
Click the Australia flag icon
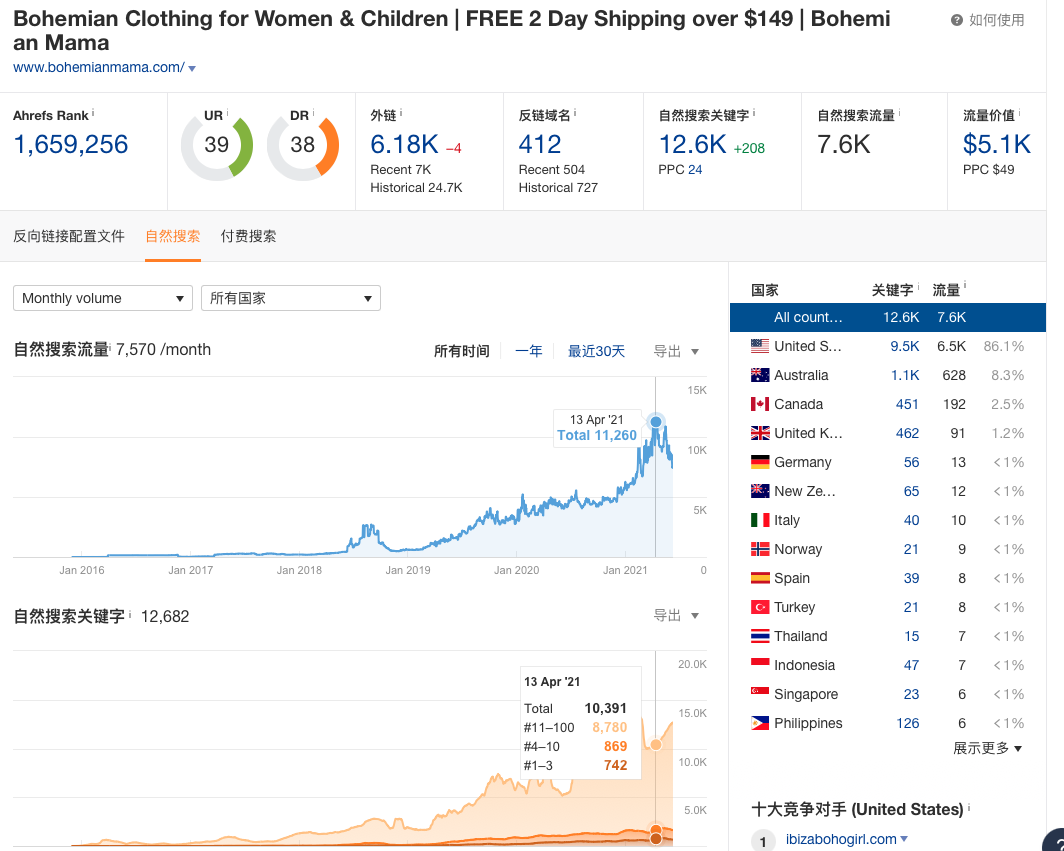point(760,375)
